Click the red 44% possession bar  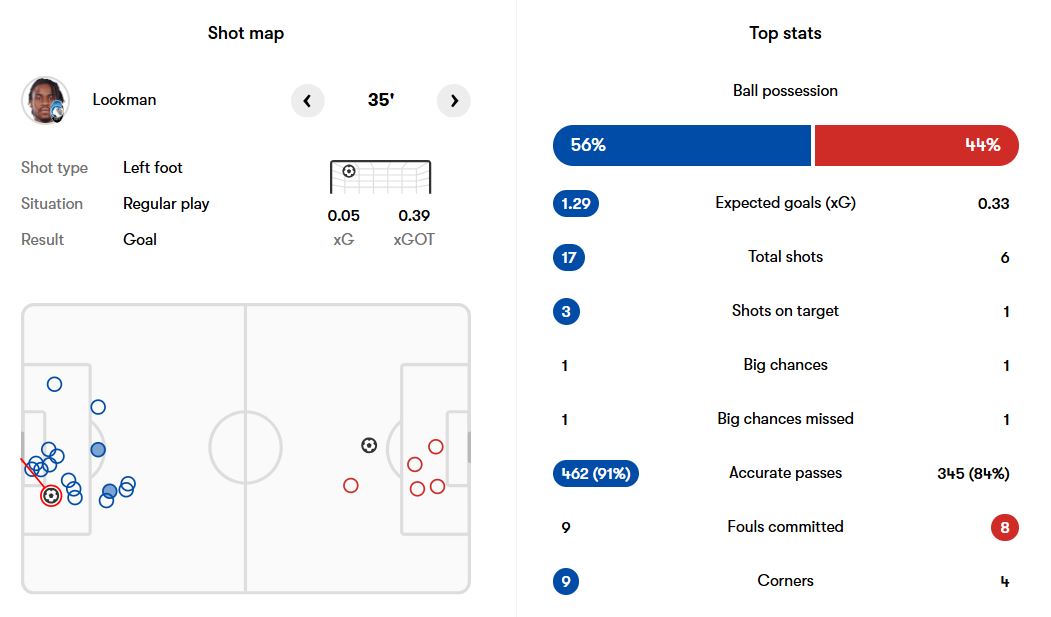click(916, 145)
